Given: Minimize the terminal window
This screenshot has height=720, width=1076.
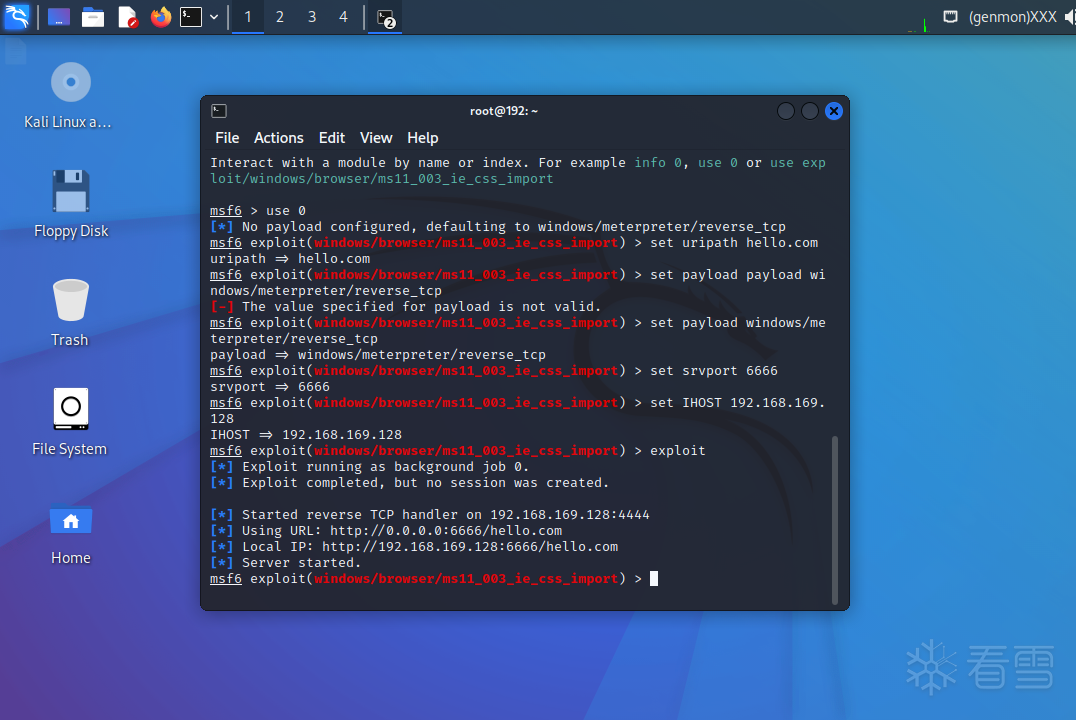Looking at the screenshot, I should (786, 111).
